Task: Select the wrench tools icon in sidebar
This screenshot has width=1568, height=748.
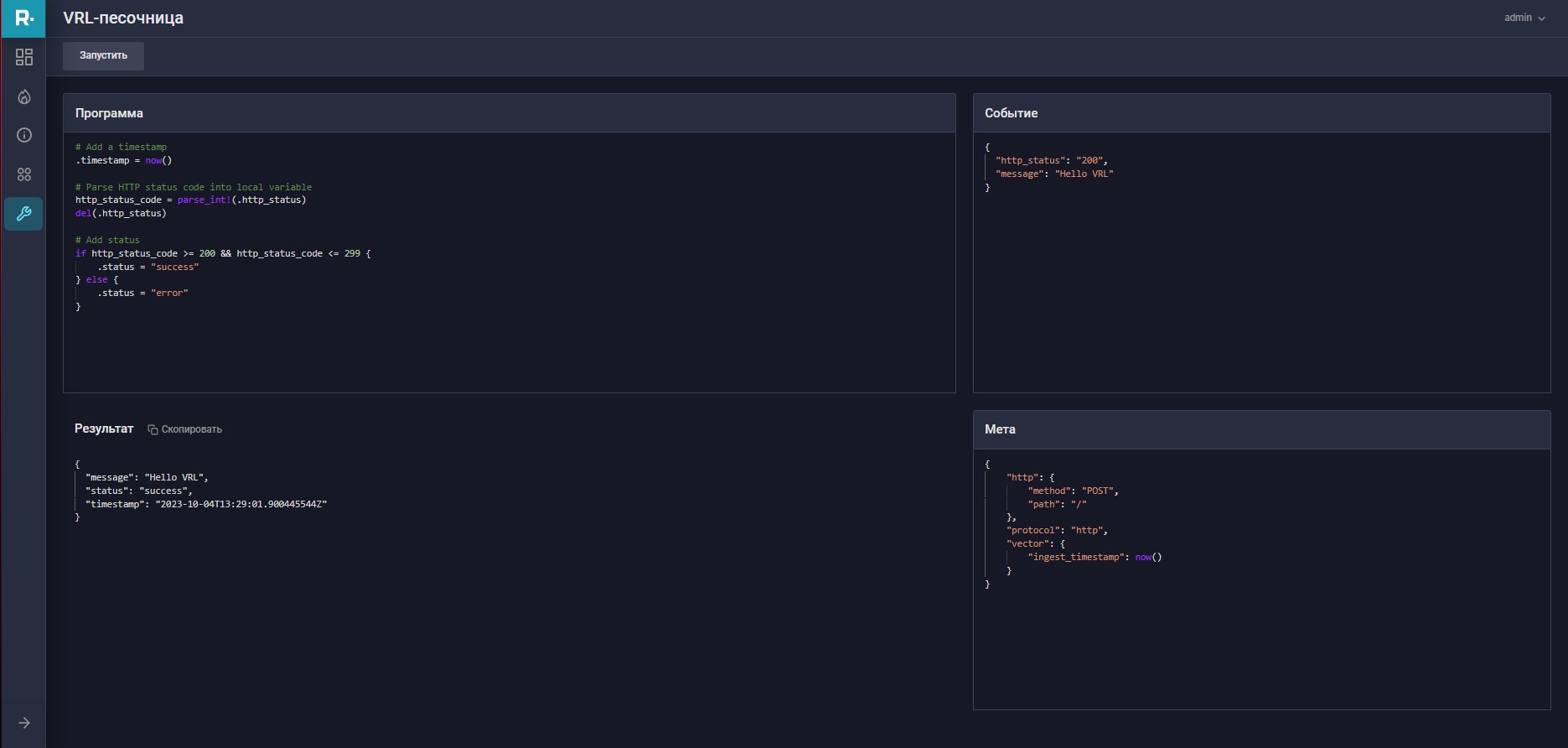Action: 24,214
